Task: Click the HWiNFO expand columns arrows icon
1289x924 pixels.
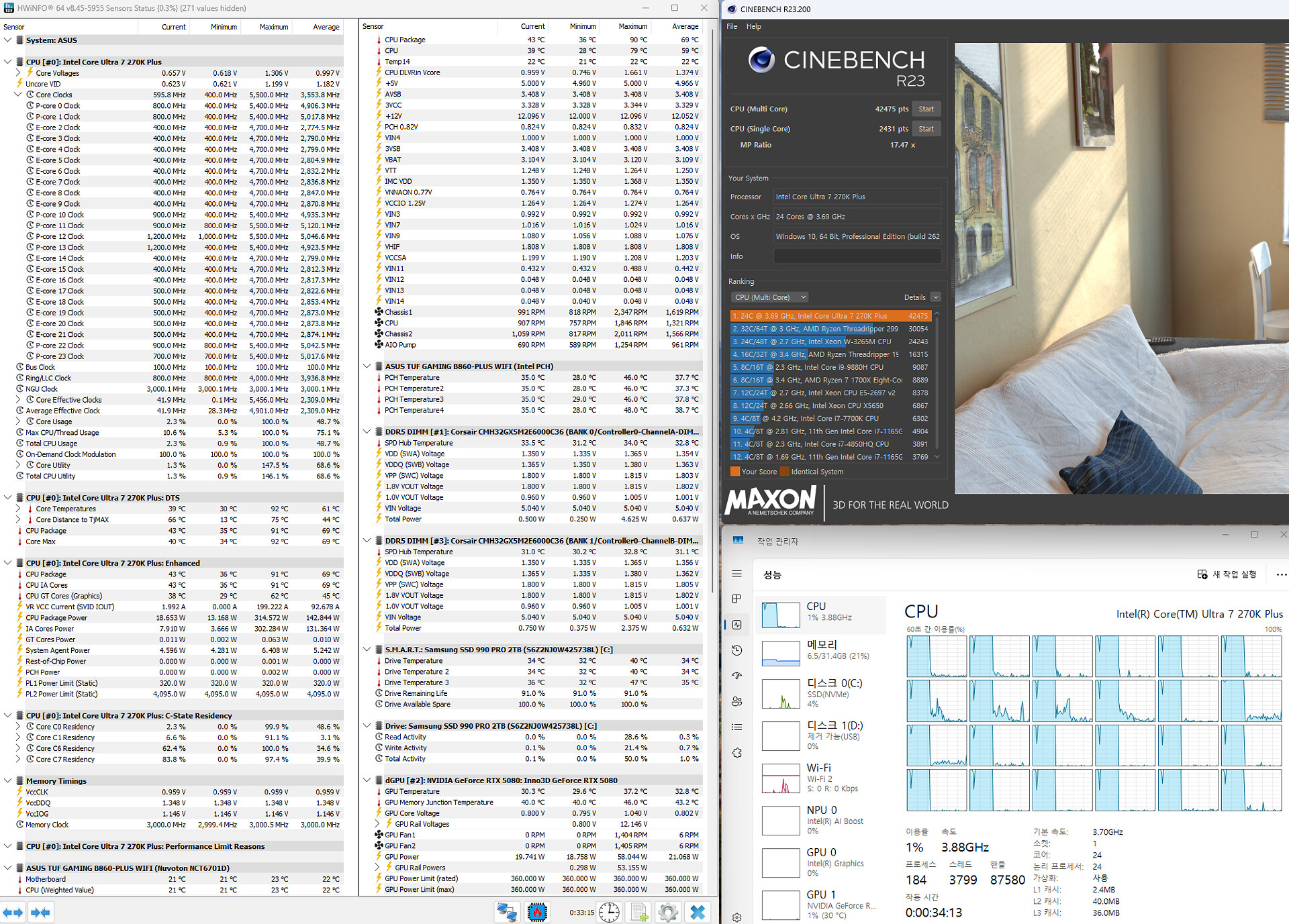Action: [x=13, y=912]
